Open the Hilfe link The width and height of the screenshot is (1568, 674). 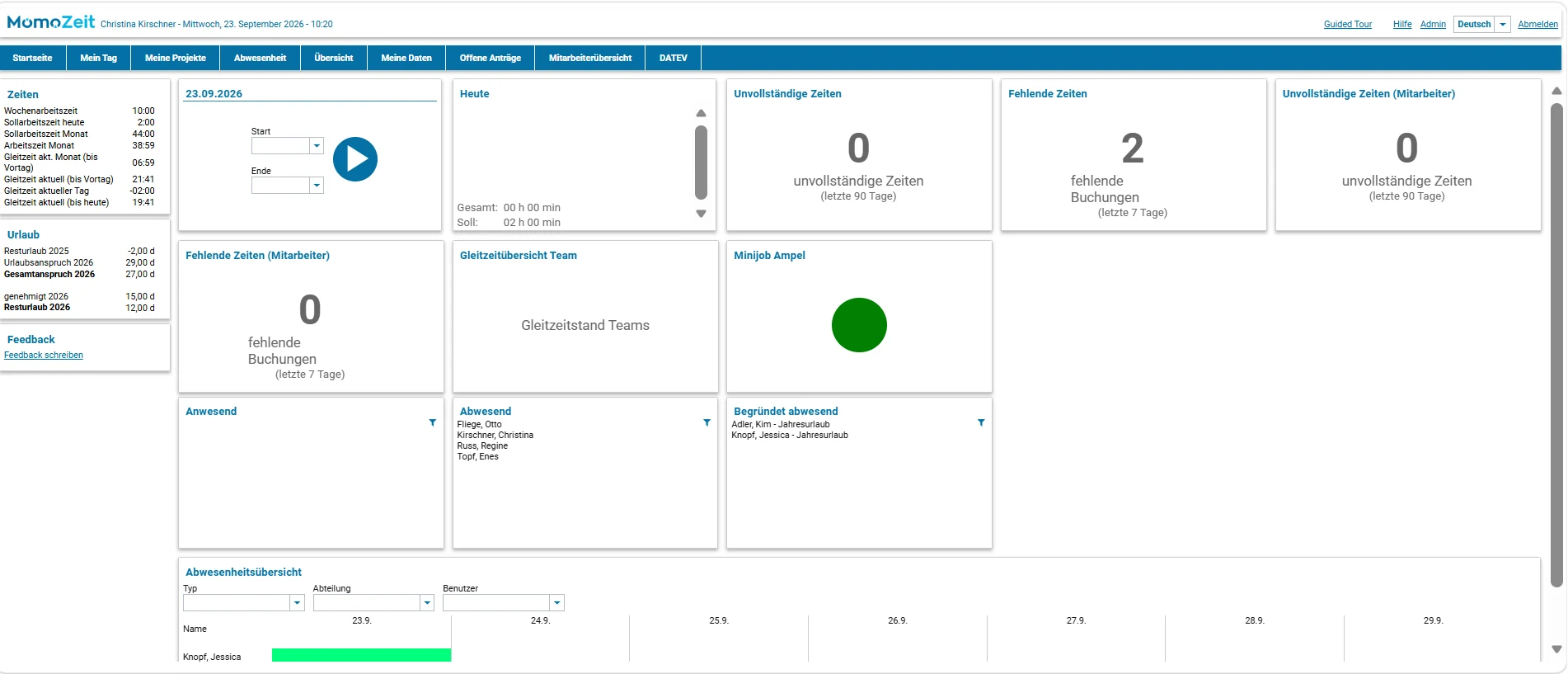tap(1402, 25)
